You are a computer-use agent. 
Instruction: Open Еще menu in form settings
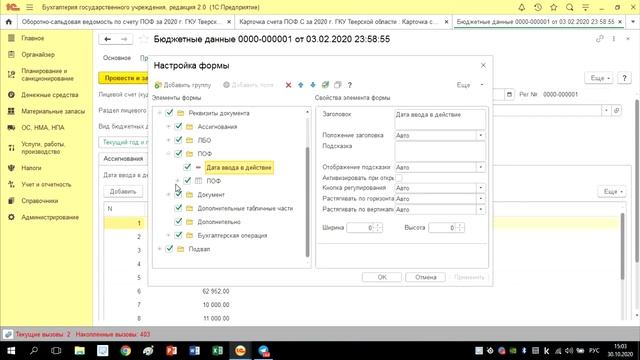(470, 85)
